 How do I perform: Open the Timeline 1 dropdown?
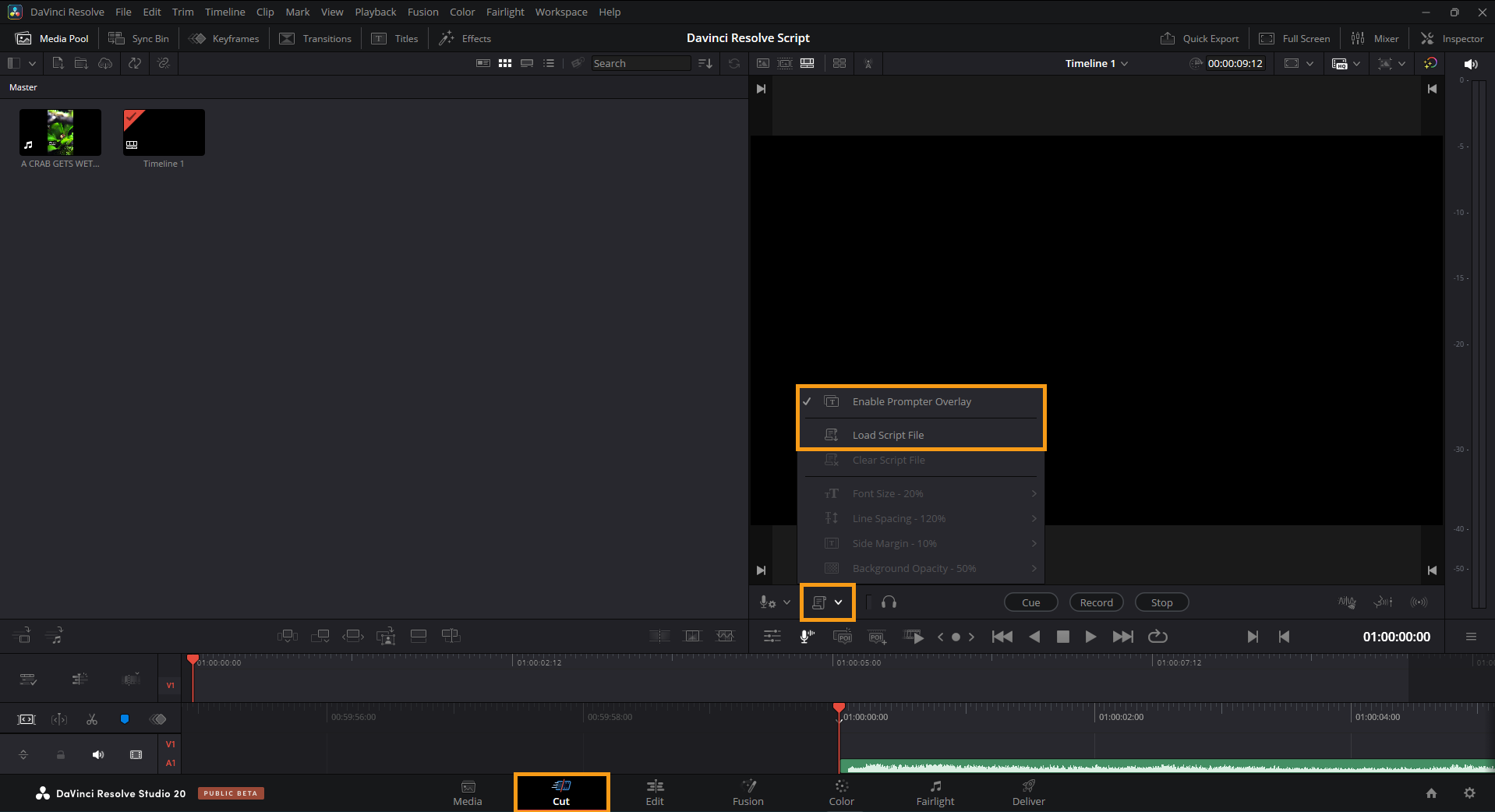tap(1097, 63)
